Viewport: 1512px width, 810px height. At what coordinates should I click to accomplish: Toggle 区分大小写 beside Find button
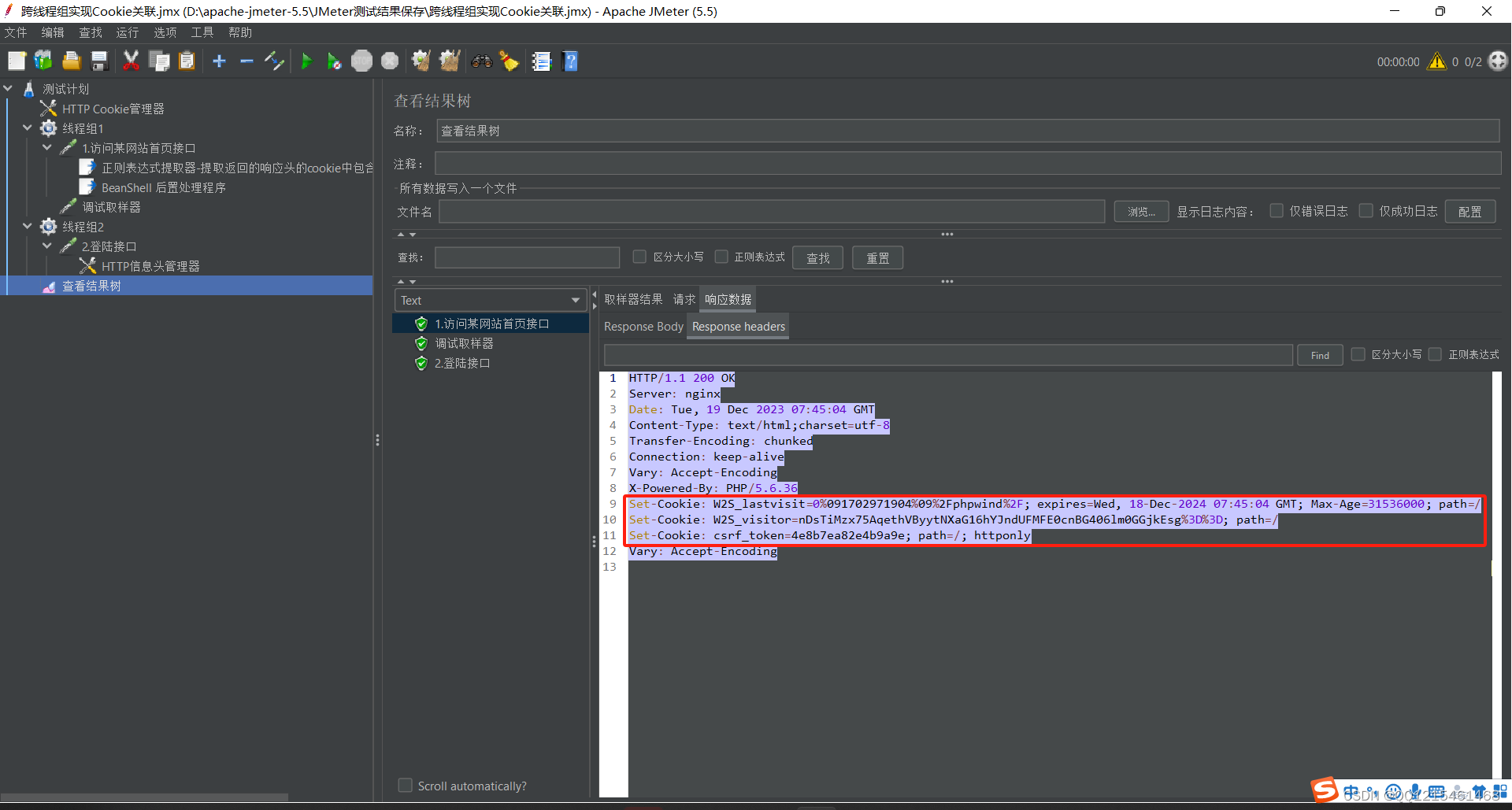point(1358,354)
